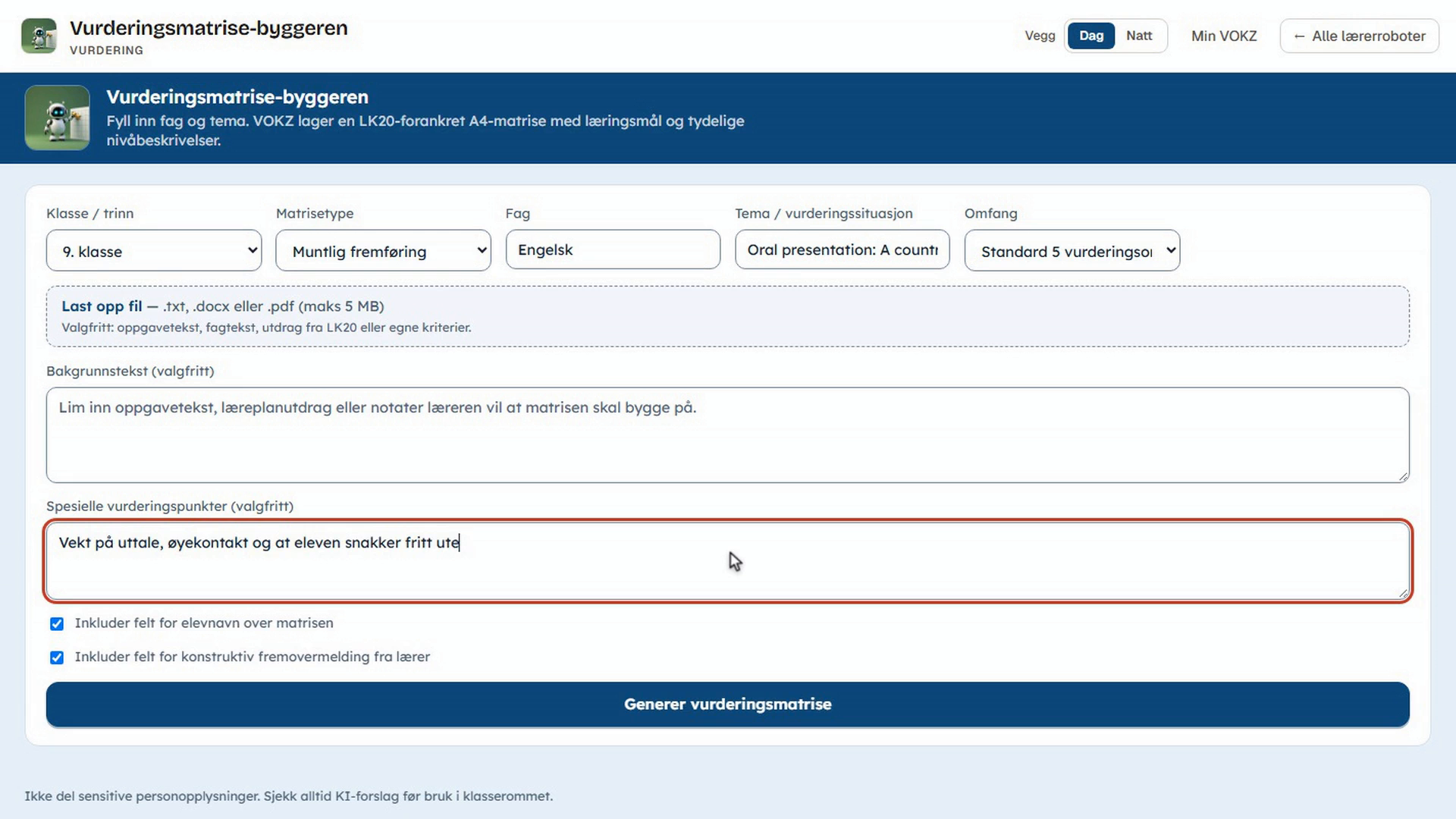1456x819 pixels.
Task: Click the Vegg label next to theme toggle
Action: tap(1040, 36)
